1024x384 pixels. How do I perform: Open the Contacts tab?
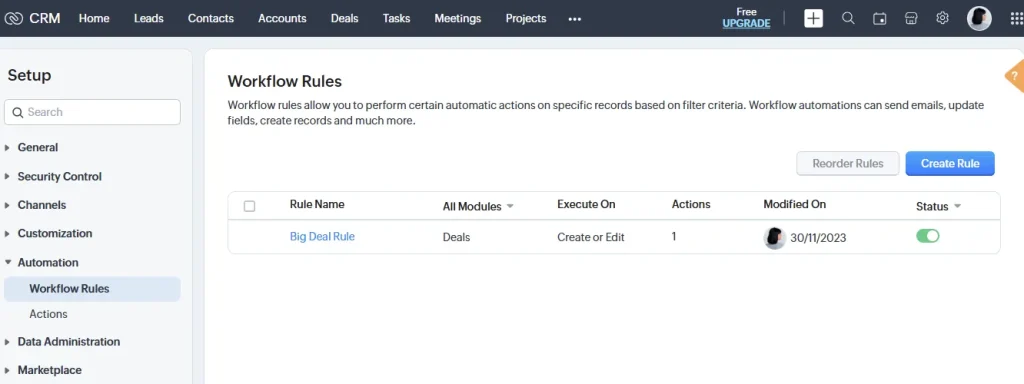pos(211,18)
